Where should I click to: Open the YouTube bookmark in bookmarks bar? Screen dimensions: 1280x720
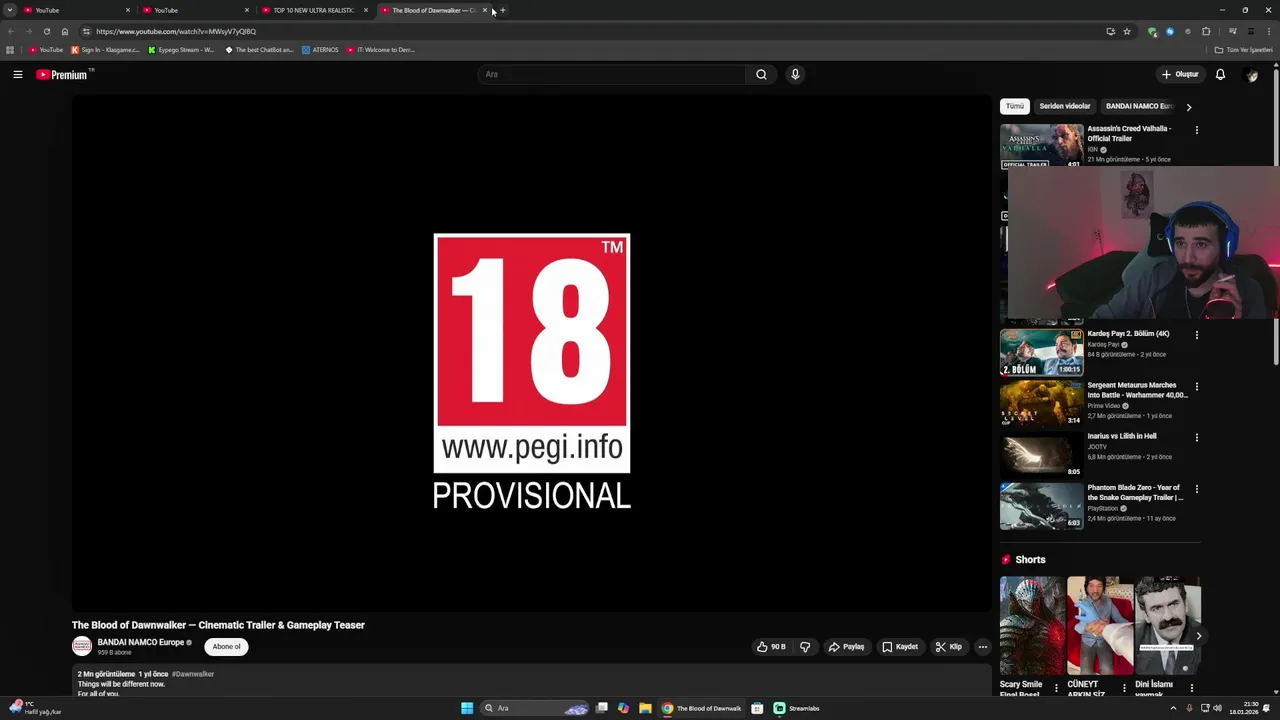tap(46, 50)
